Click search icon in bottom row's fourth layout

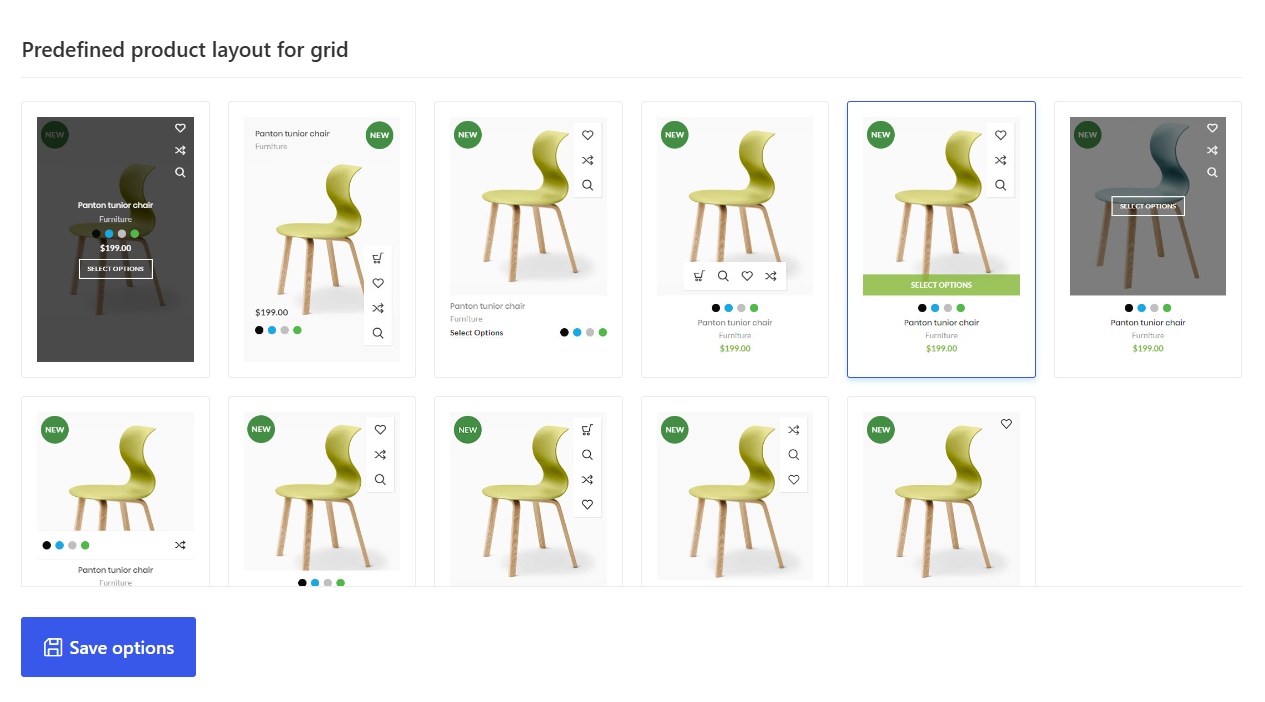click(793, 455)
